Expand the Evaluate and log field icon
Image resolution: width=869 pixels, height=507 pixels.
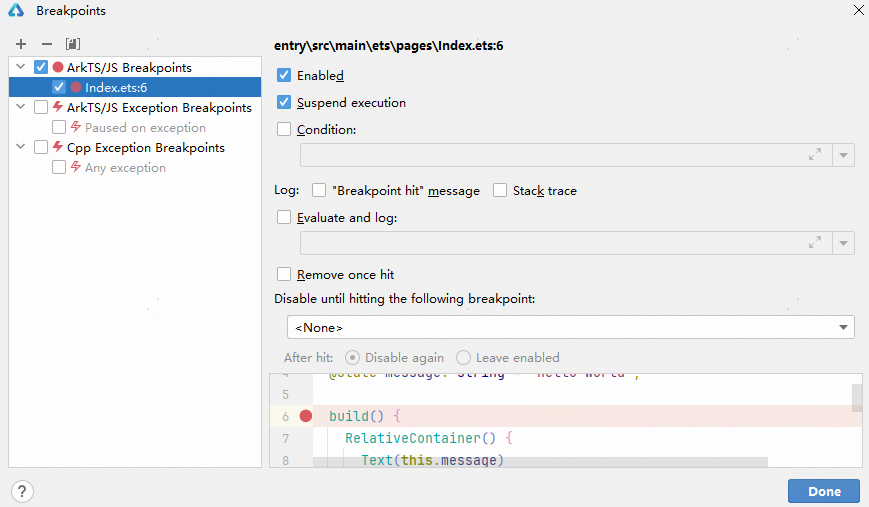tap(815, 243)
